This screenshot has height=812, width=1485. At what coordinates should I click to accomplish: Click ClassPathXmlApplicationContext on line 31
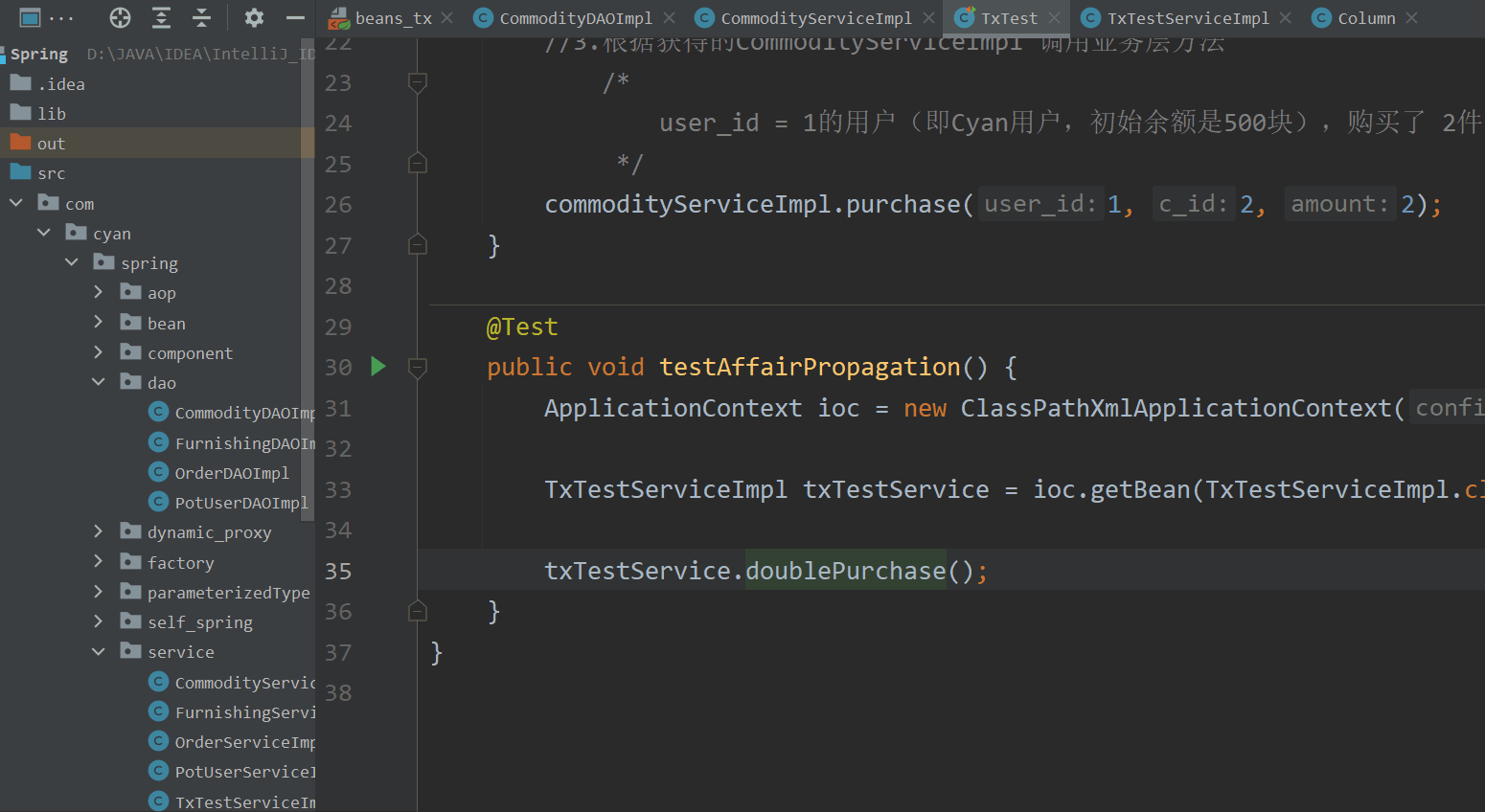click(x=1176, y=408)
